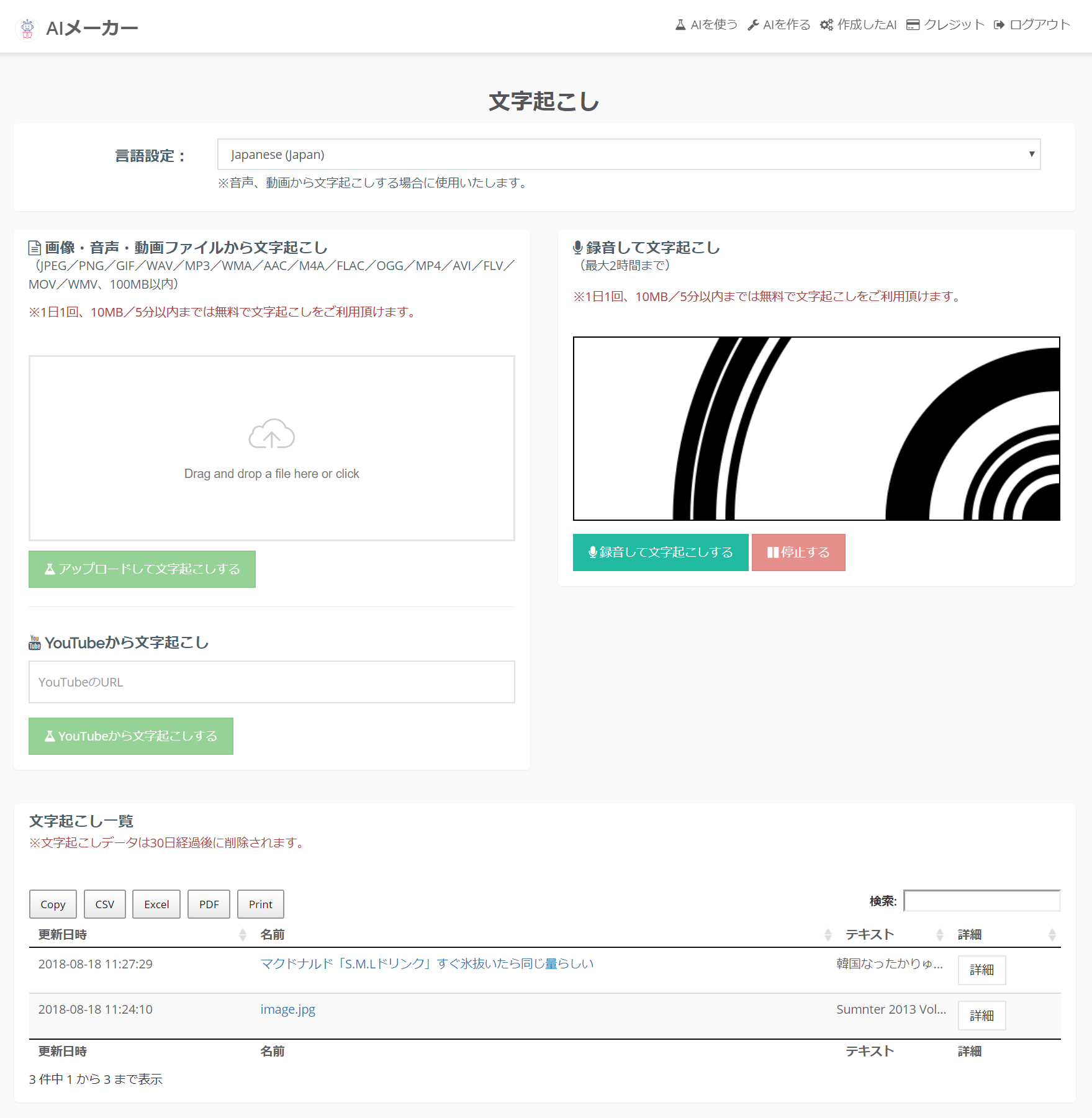Click the 2018-08-18 11:24:10 date cell
The image size is (1092, 1118).
(96, 1010)
